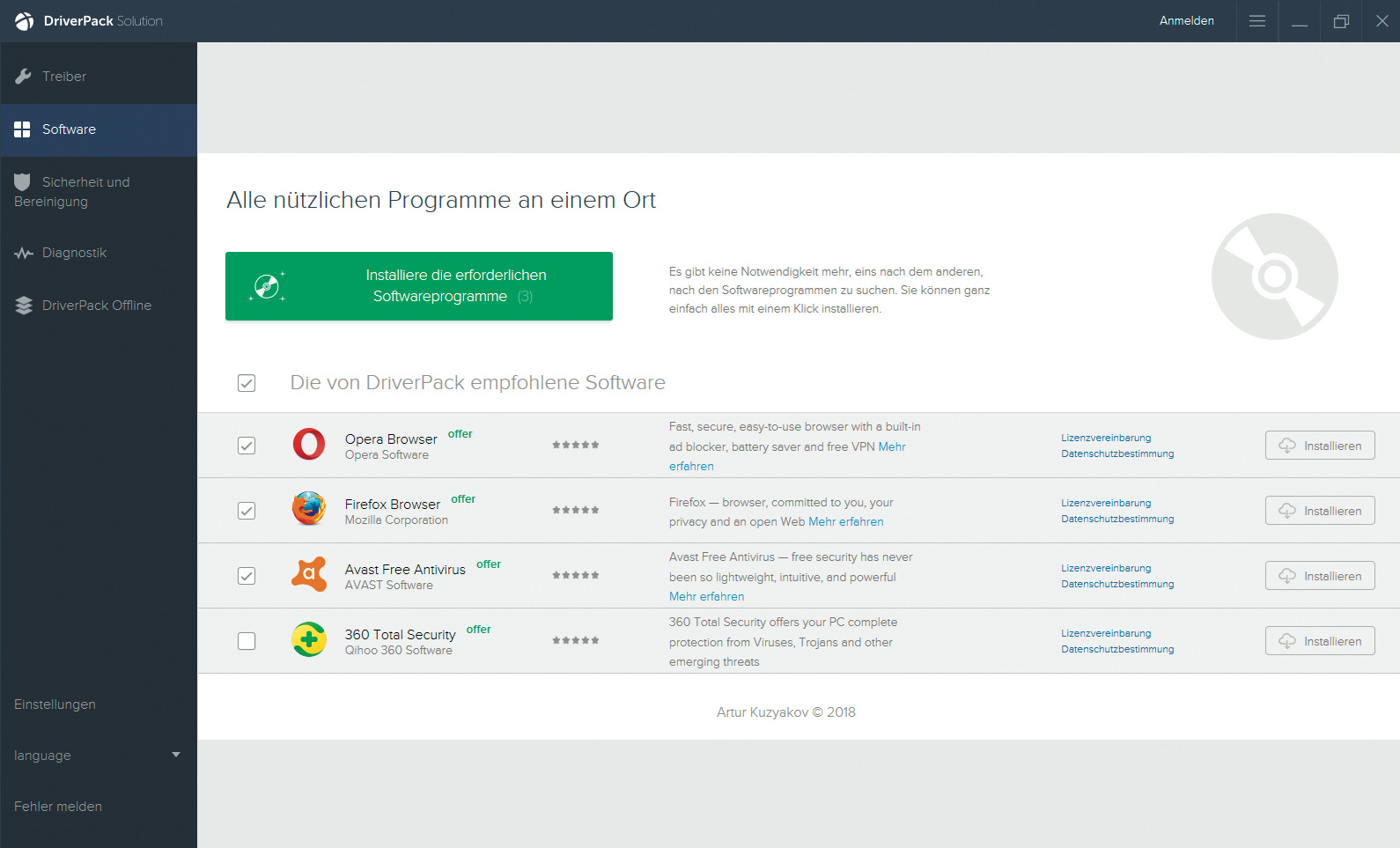Click the Firefox Browser offer label
The width and height of the screenshot is (1400, 848).
[463, 499]
